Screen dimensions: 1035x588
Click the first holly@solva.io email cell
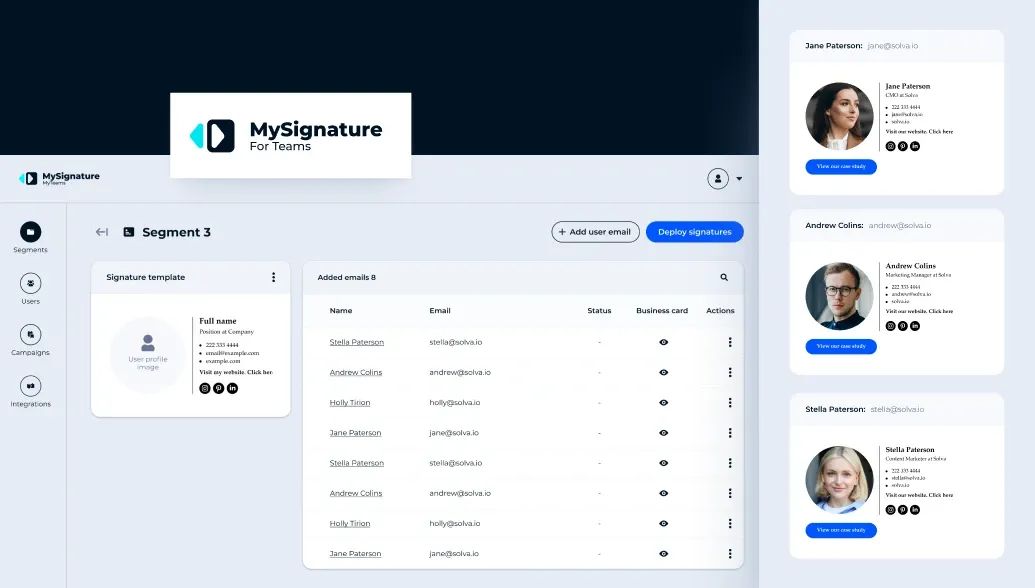[455, 403]
